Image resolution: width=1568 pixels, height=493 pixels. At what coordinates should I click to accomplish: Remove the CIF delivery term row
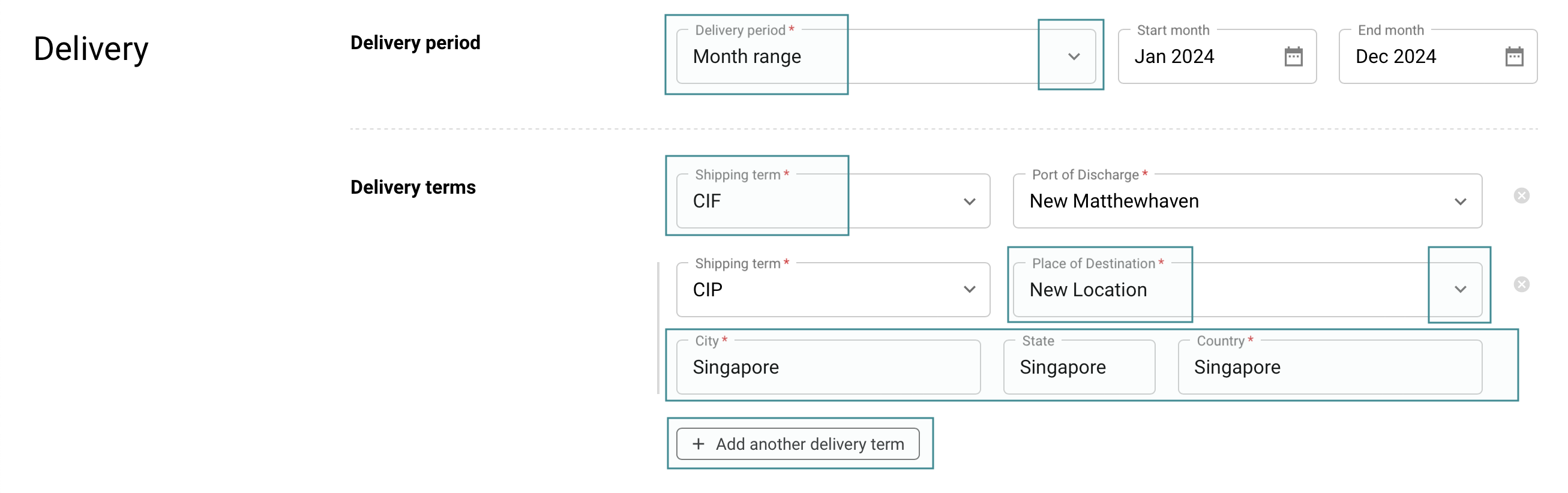click(x=1521, y=196)
